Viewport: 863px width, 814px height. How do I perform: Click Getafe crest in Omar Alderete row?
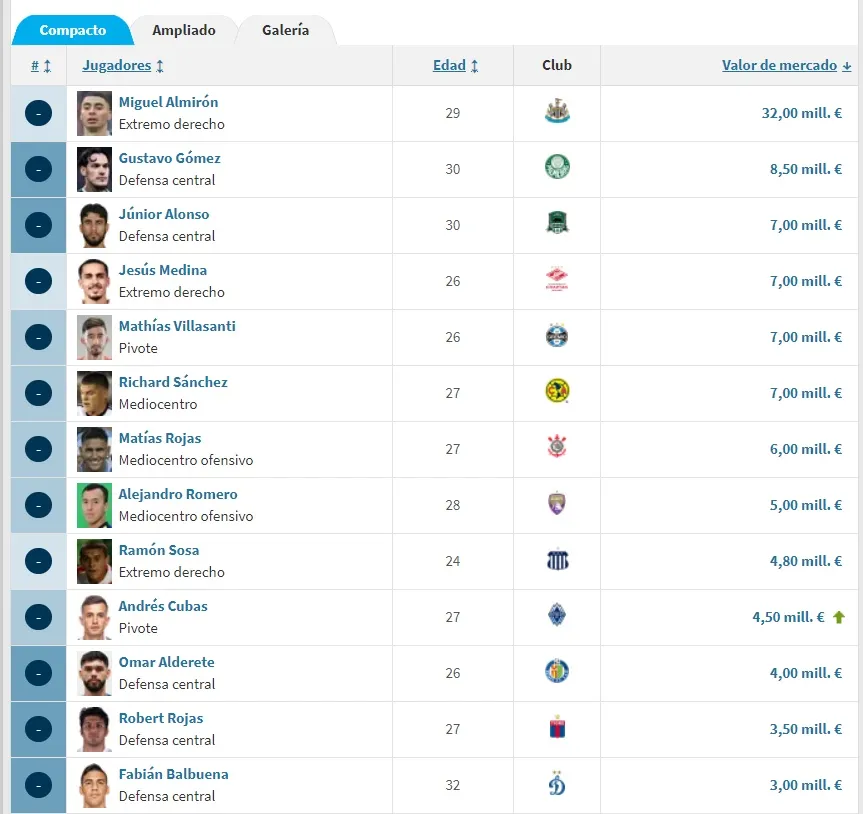click(x=556, y=672)
